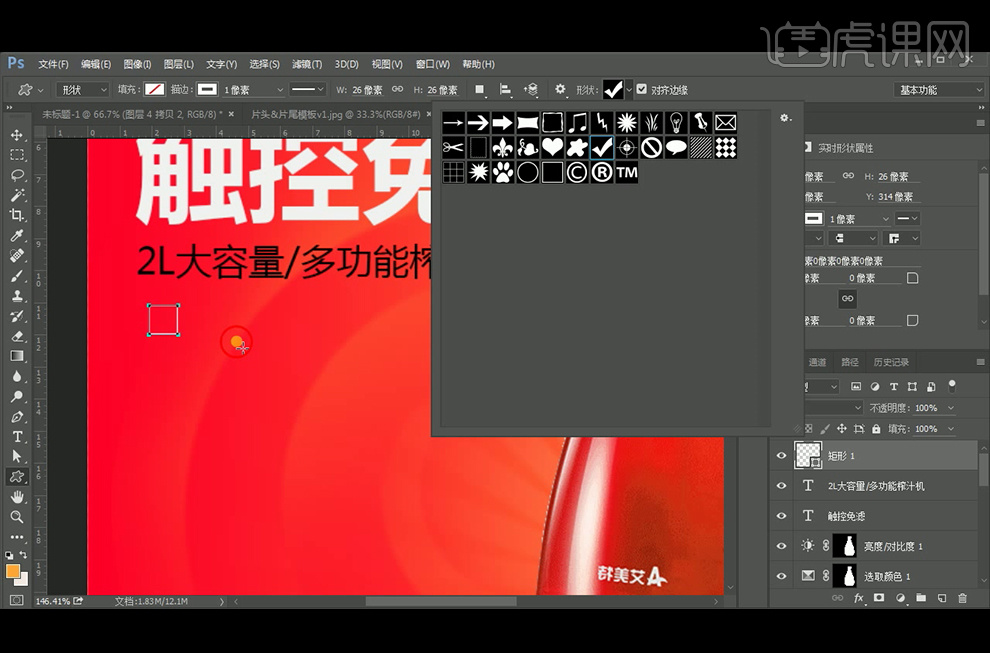Select the Magic Wand tool
Screen dimensions: 990x653
17,195
